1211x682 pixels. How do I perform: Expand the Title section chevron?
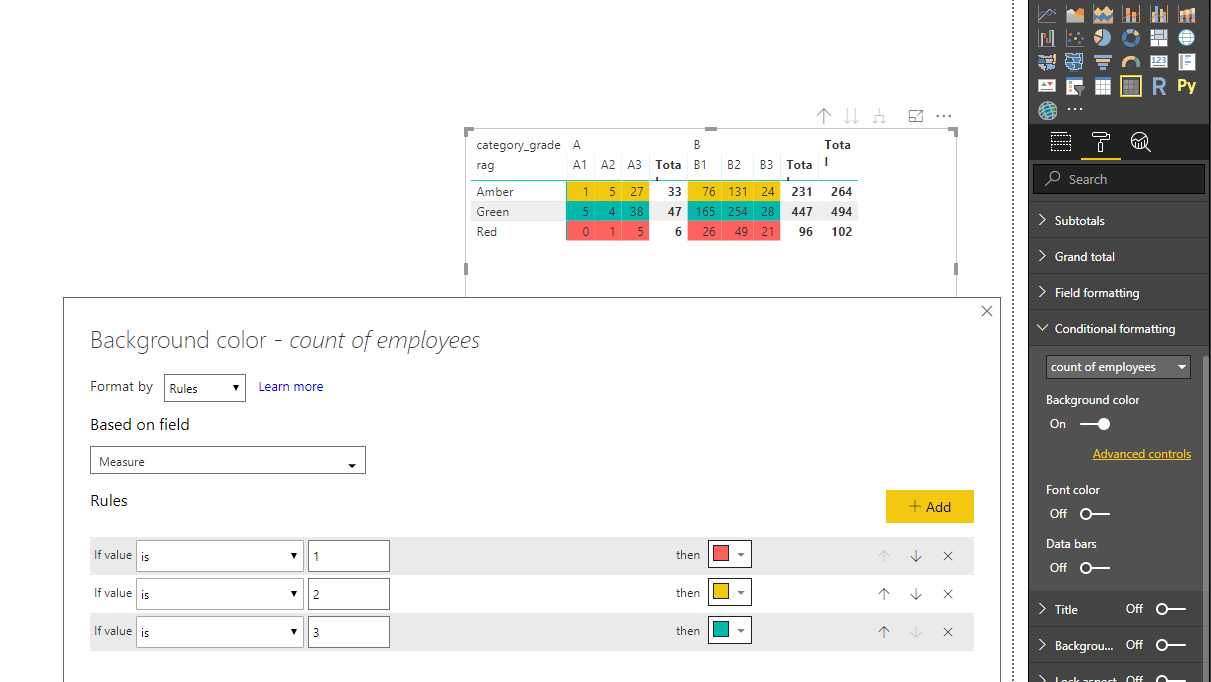[1044, 609]
